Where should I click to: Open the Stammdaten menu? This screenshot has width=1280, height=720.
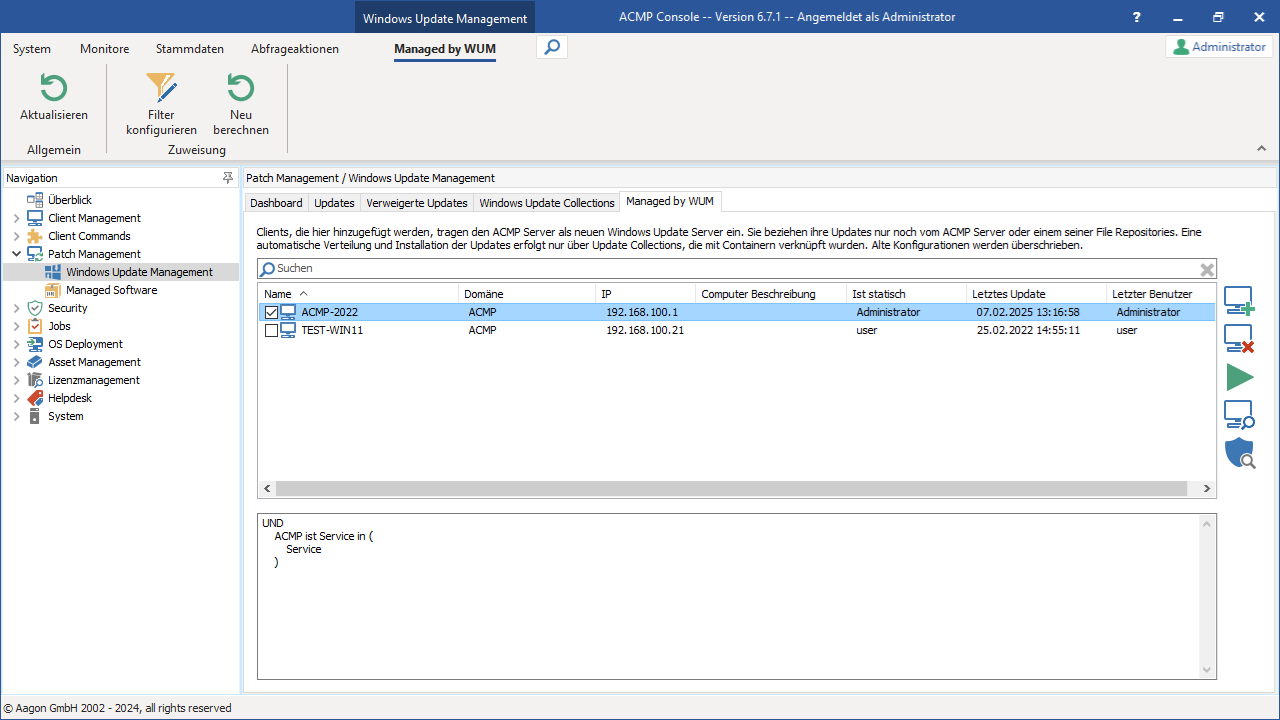[190, 49]
